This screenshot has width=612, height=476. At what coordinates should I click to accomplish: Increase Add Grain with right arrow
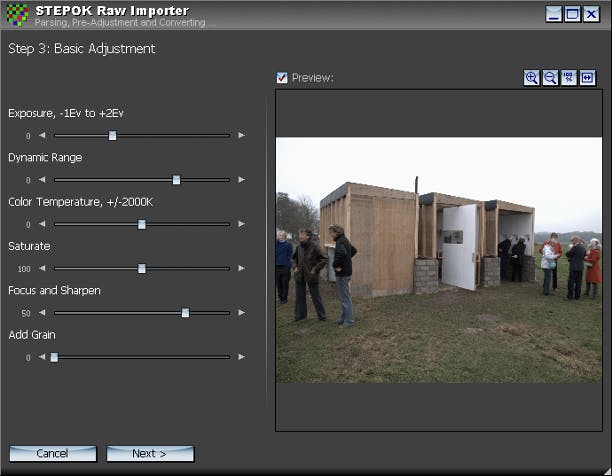click(242, 357)
